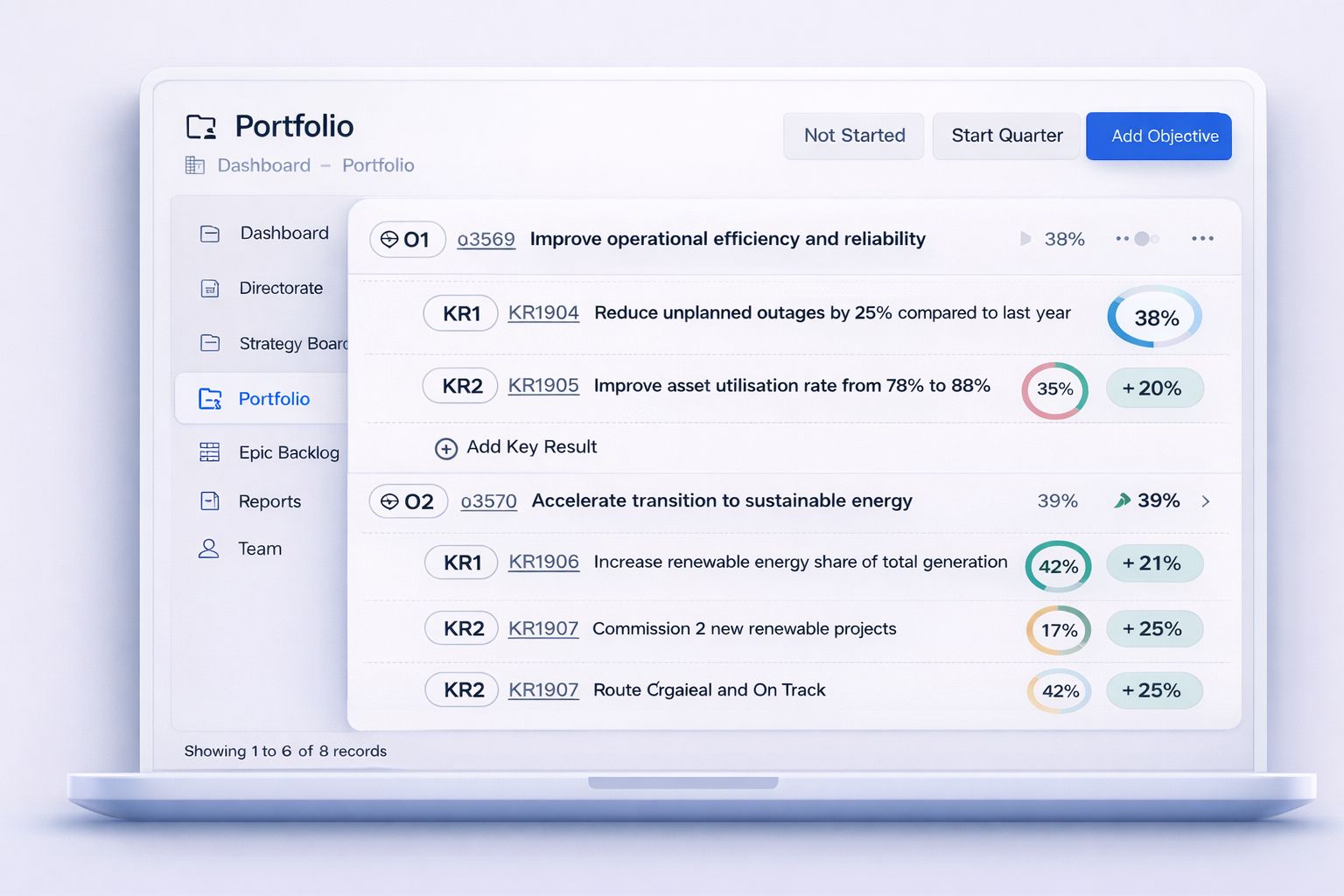1344x896 pixels.
Task: Open O1's options via the ellipsis menu
Action: tap(1202, 238)
